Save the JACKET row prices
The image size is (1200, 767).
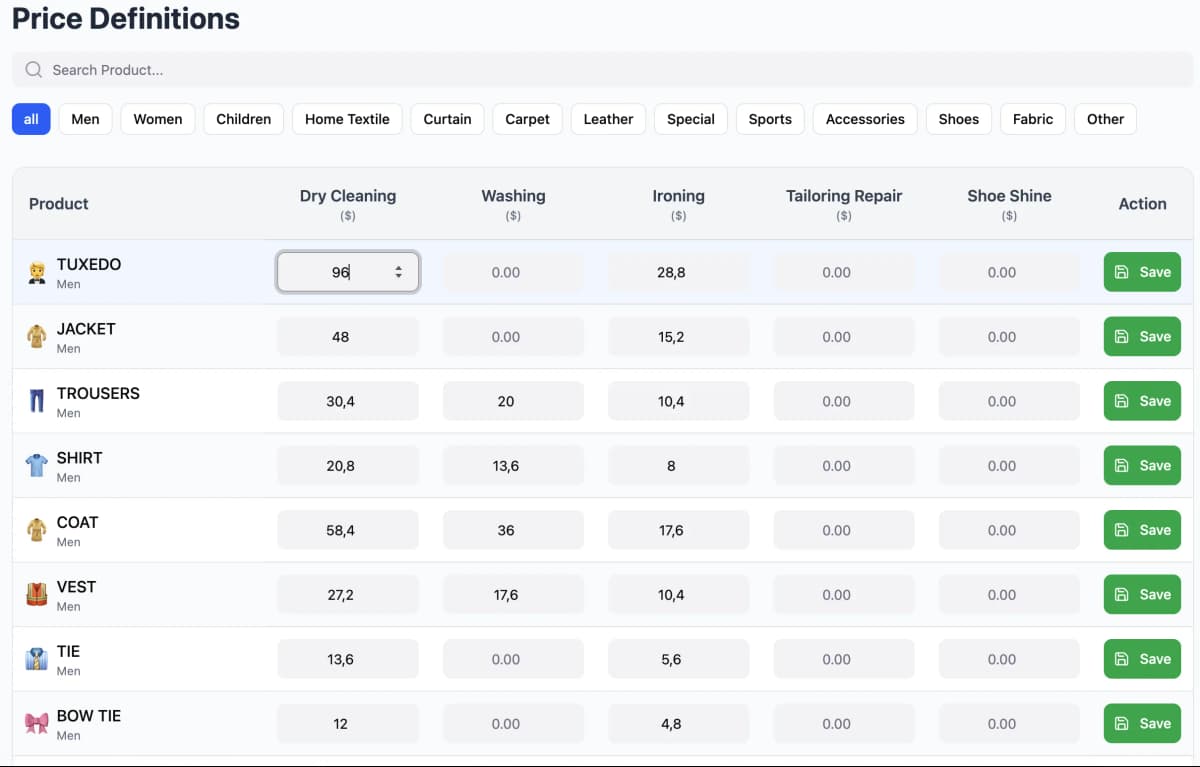(x=1142, y=337)
